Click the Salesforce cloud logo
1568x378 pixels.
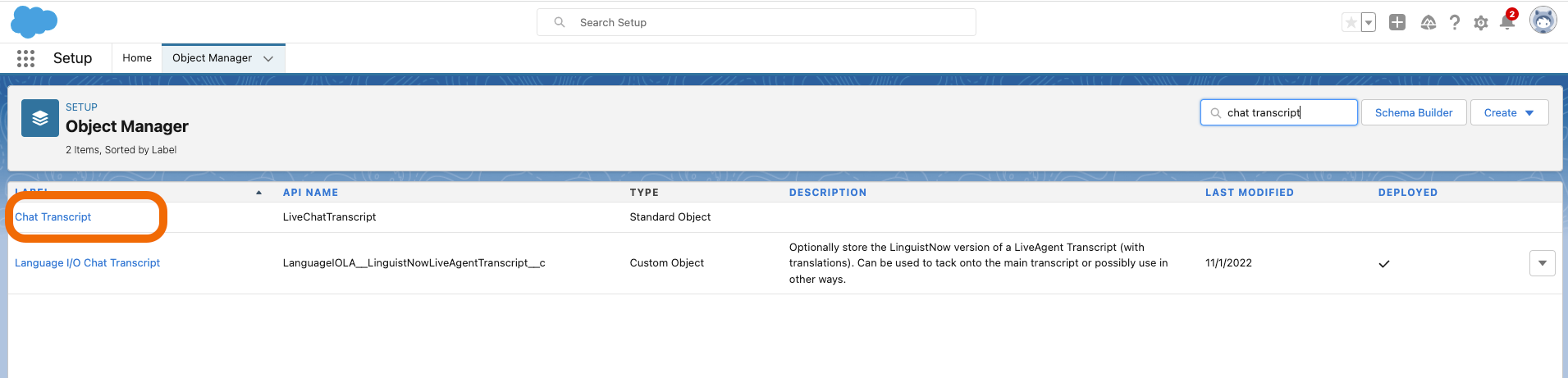[34, 22]
